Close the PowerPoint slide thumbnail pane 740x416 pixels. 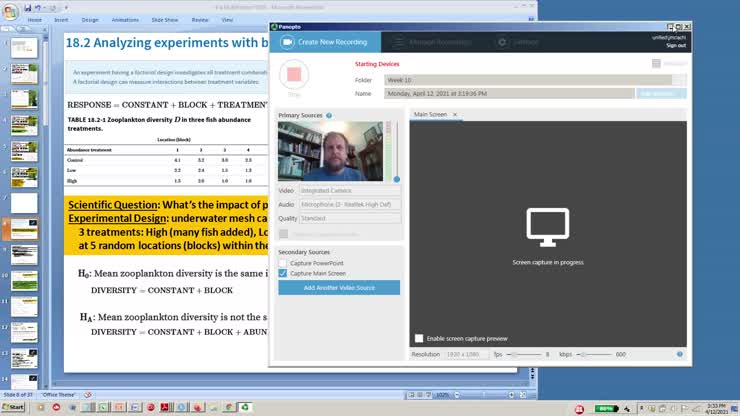pyautogui.click(x=45, y=29)
